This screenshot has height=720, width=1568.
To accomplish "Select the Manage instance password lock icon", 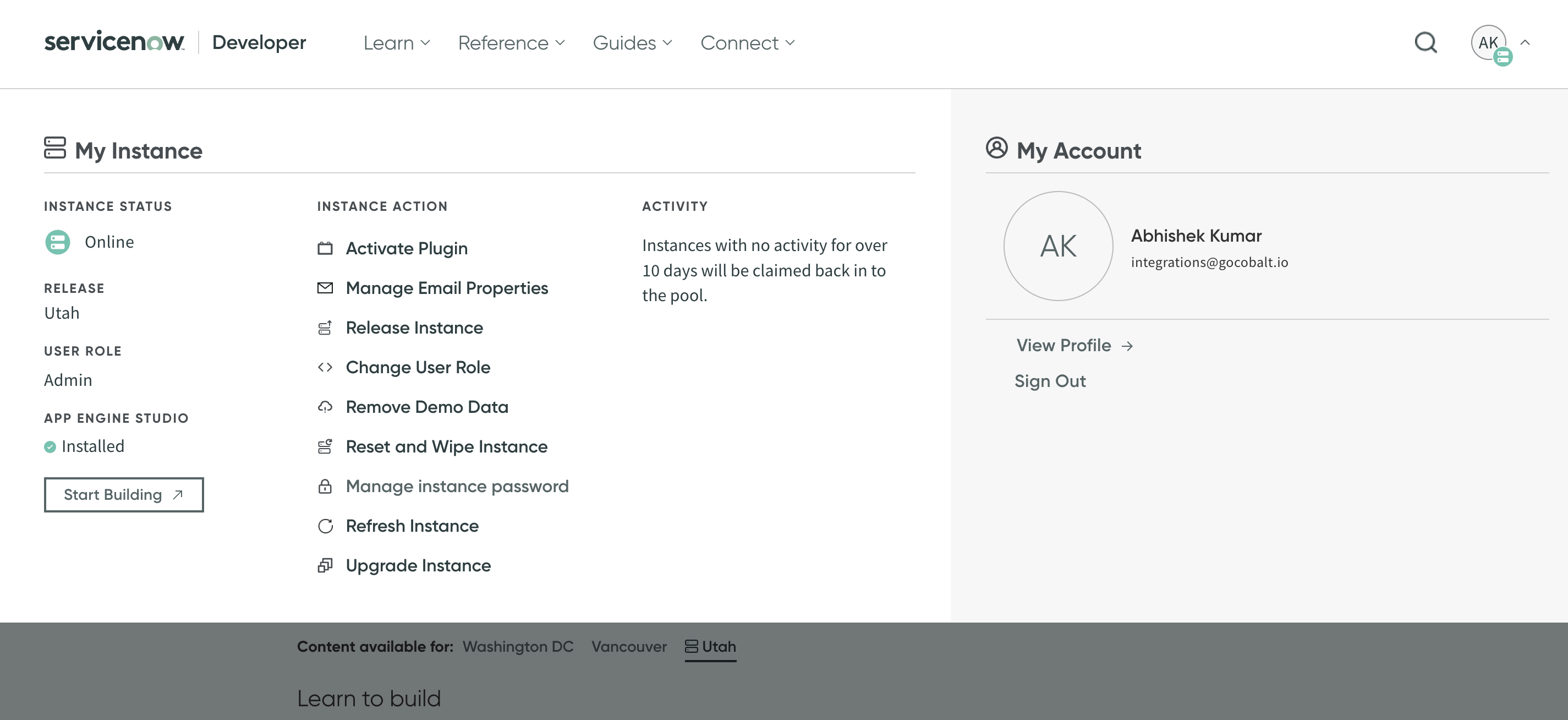I will 325,486.
